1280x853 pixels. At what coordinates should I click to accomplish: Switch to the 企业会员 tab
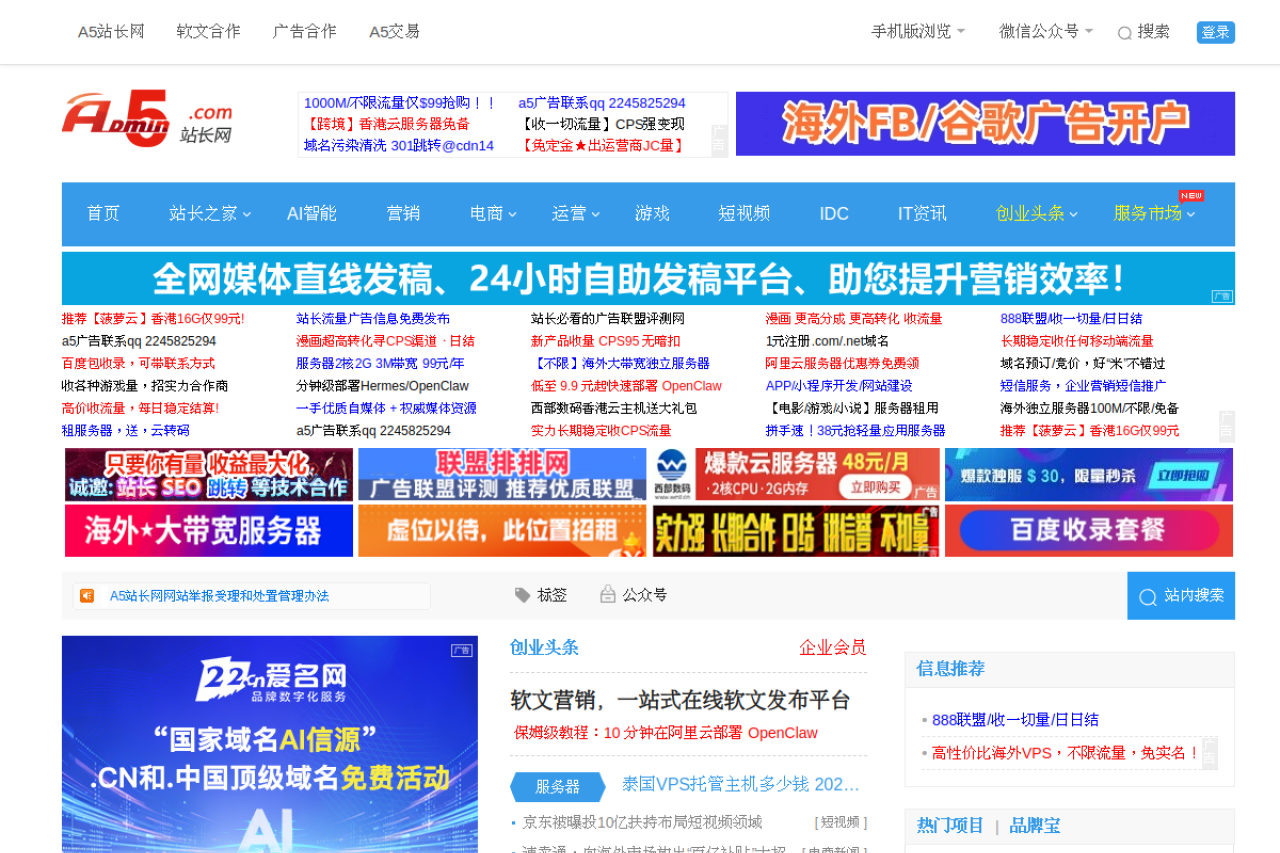833,647
